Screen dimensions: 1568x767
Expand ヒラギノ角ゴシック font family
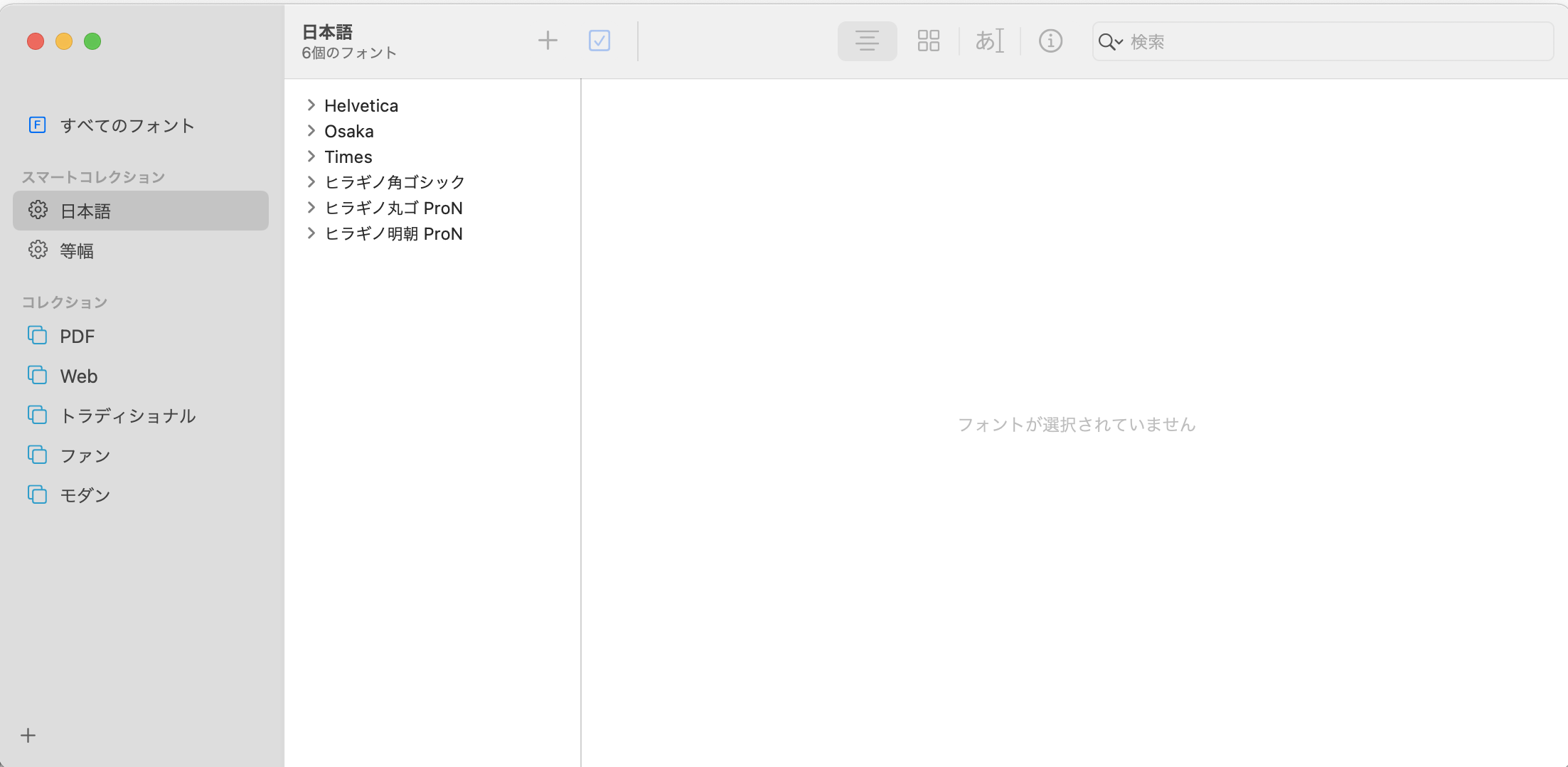point(311,182)
